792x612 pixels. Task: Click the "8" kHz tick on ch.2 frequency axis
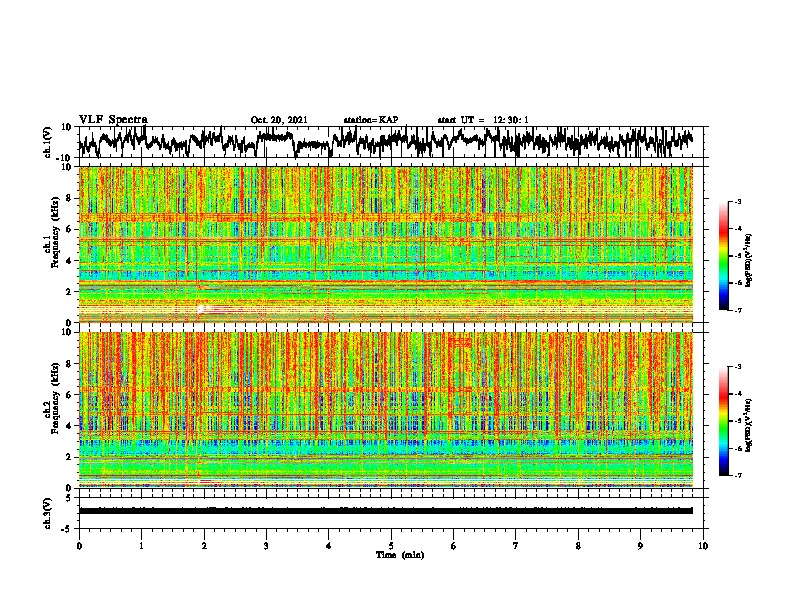(70, 364)
